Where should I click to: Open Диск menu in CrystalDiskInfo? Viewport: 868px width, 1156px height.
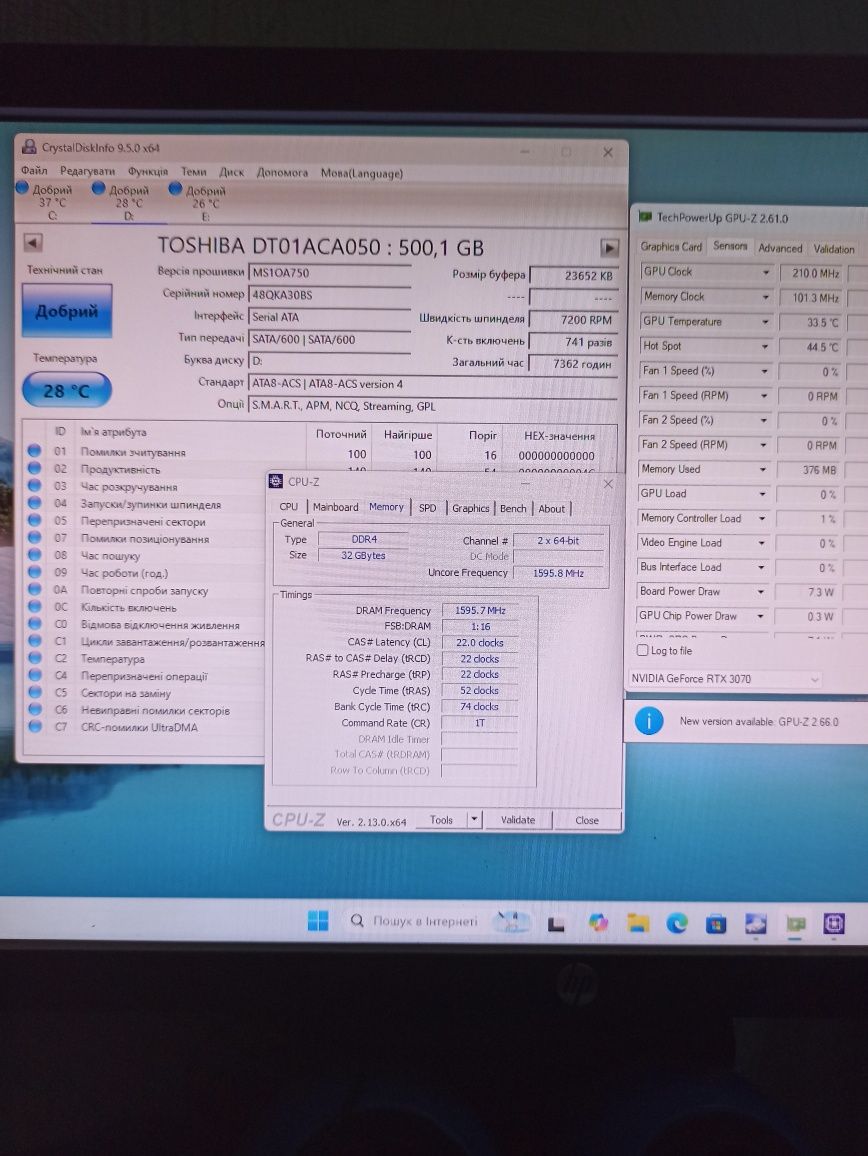pyautogui.click(x=232, y=172)
